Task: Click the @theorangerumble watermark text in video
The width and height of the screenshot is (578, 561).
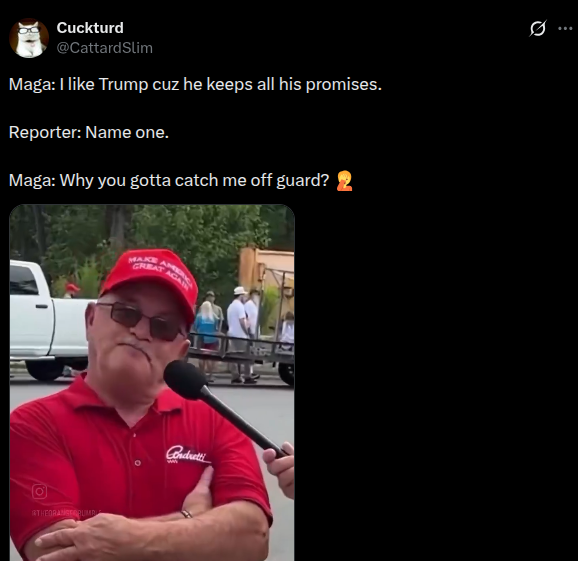Action: coord(66,512)
